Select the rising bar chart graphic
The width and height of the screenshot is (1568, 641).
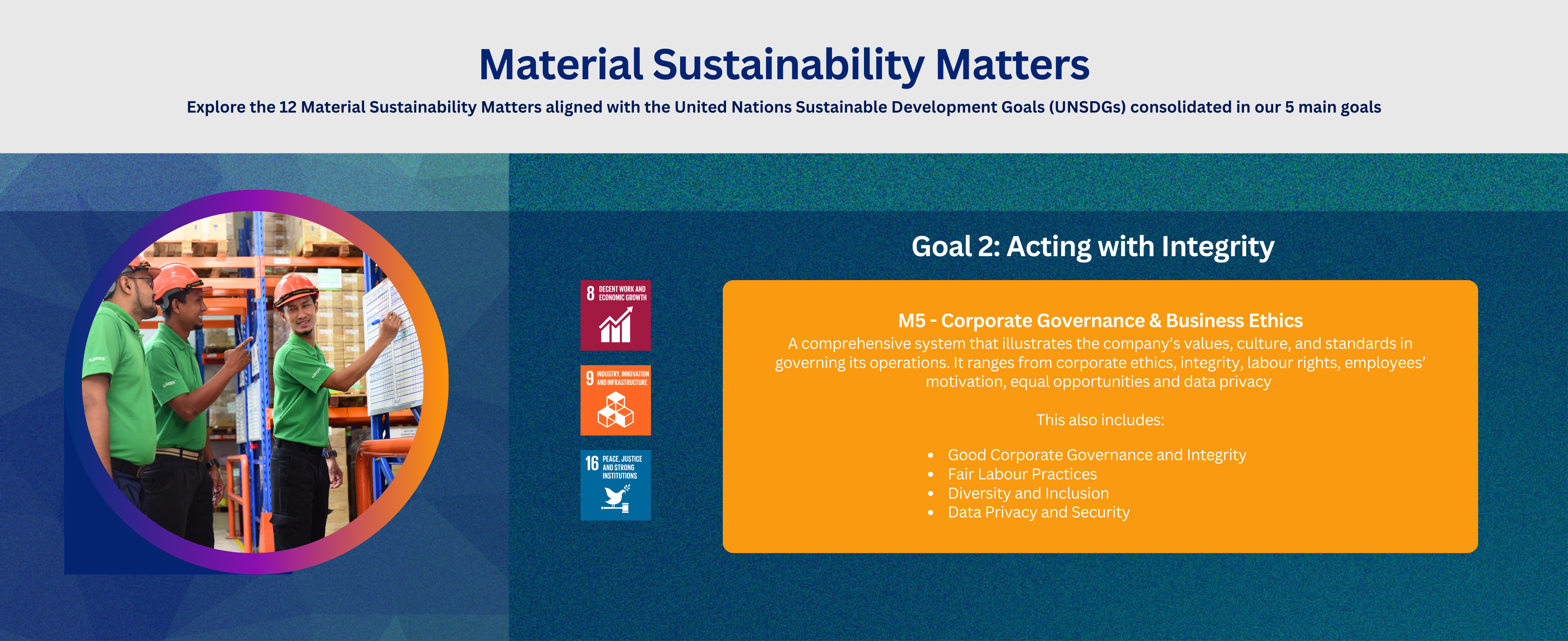point(615,325)
